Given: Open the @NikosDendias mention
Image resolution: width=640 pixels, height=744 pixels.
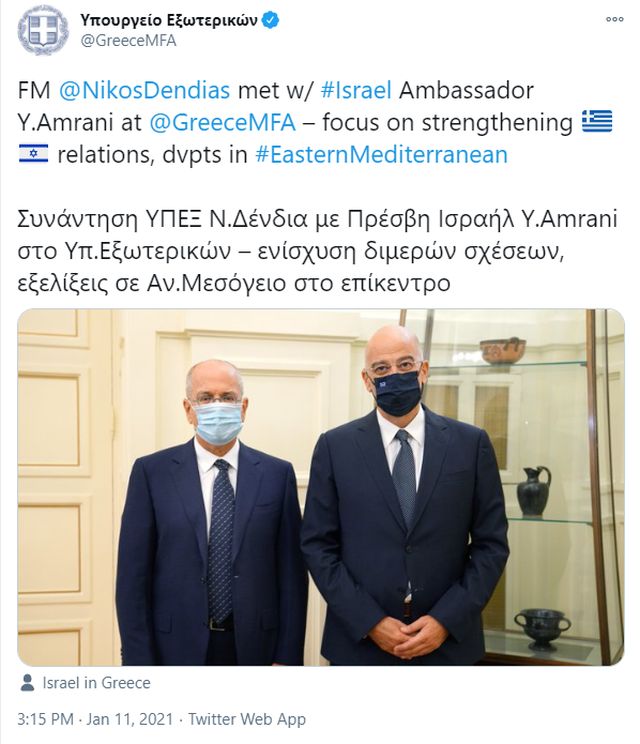Looking at the screenshot, I should [144, 90].
